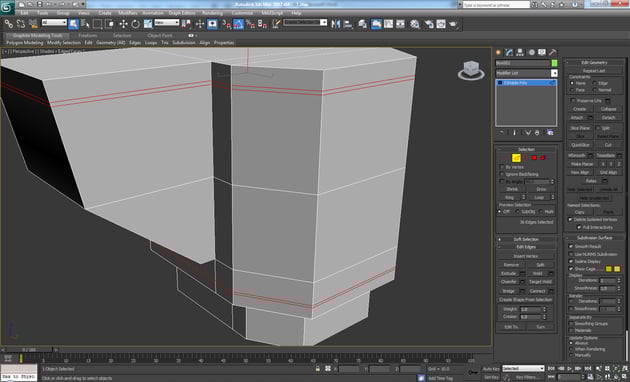Toggle the Isoline Display checkbox
630x382 pixels.
(571, 261)
